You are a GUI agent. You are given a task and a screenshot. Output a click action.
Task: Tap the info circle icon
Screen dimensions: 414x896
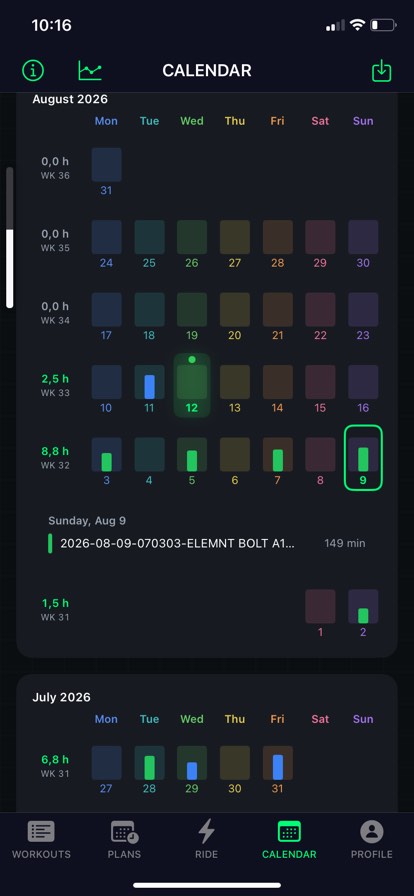[33, 70]
